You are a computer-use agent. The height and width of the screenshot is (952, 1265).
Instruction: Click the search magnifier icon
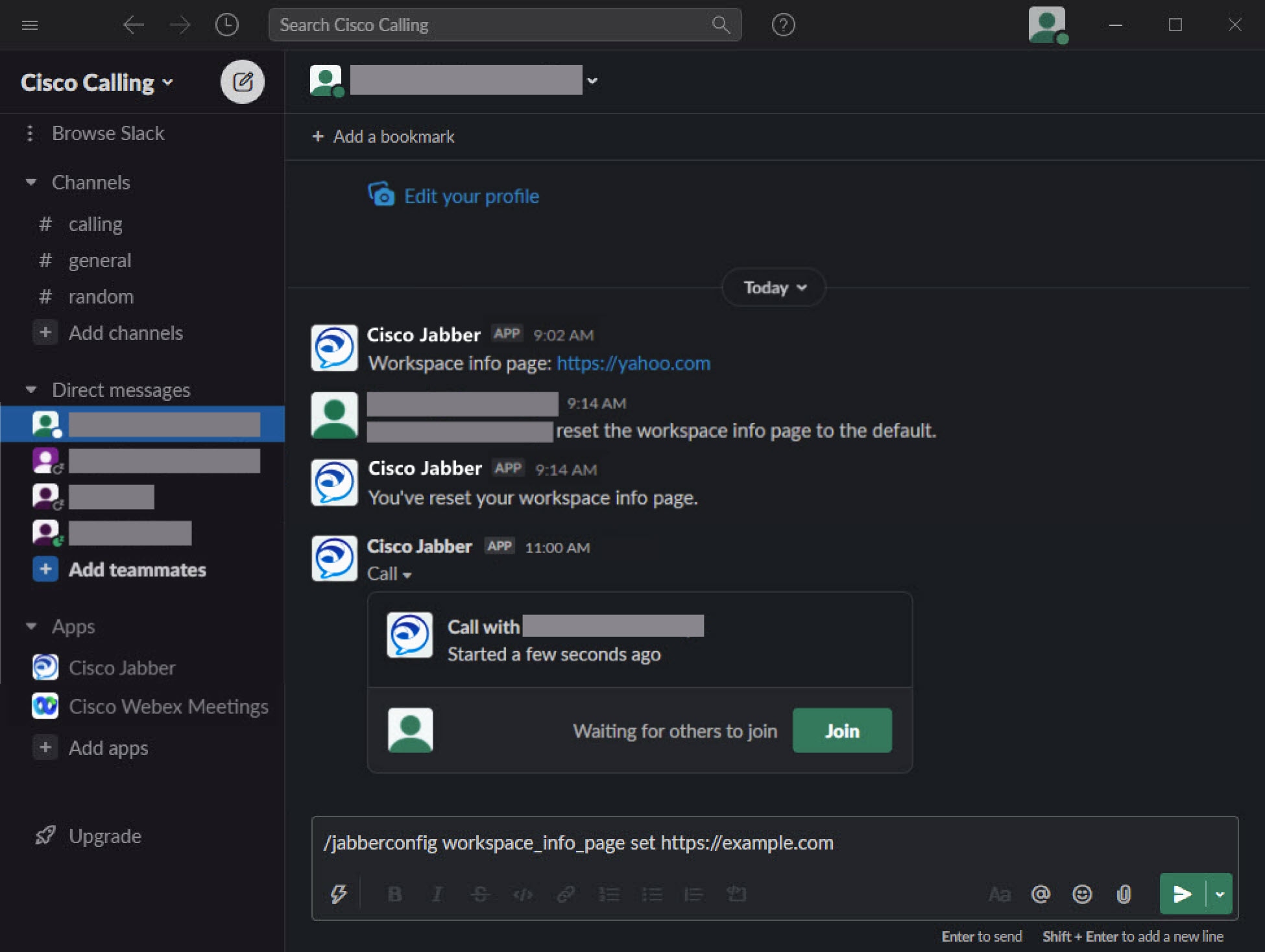[x=721, y=25]
